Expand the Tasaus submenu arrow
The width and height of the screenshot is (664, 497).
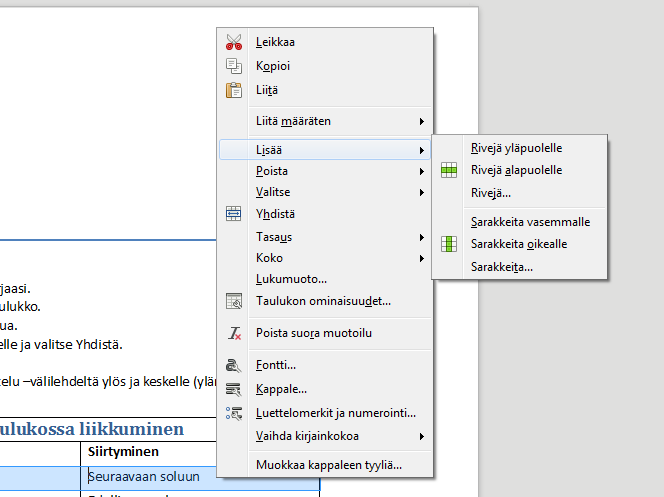point(421,237)
